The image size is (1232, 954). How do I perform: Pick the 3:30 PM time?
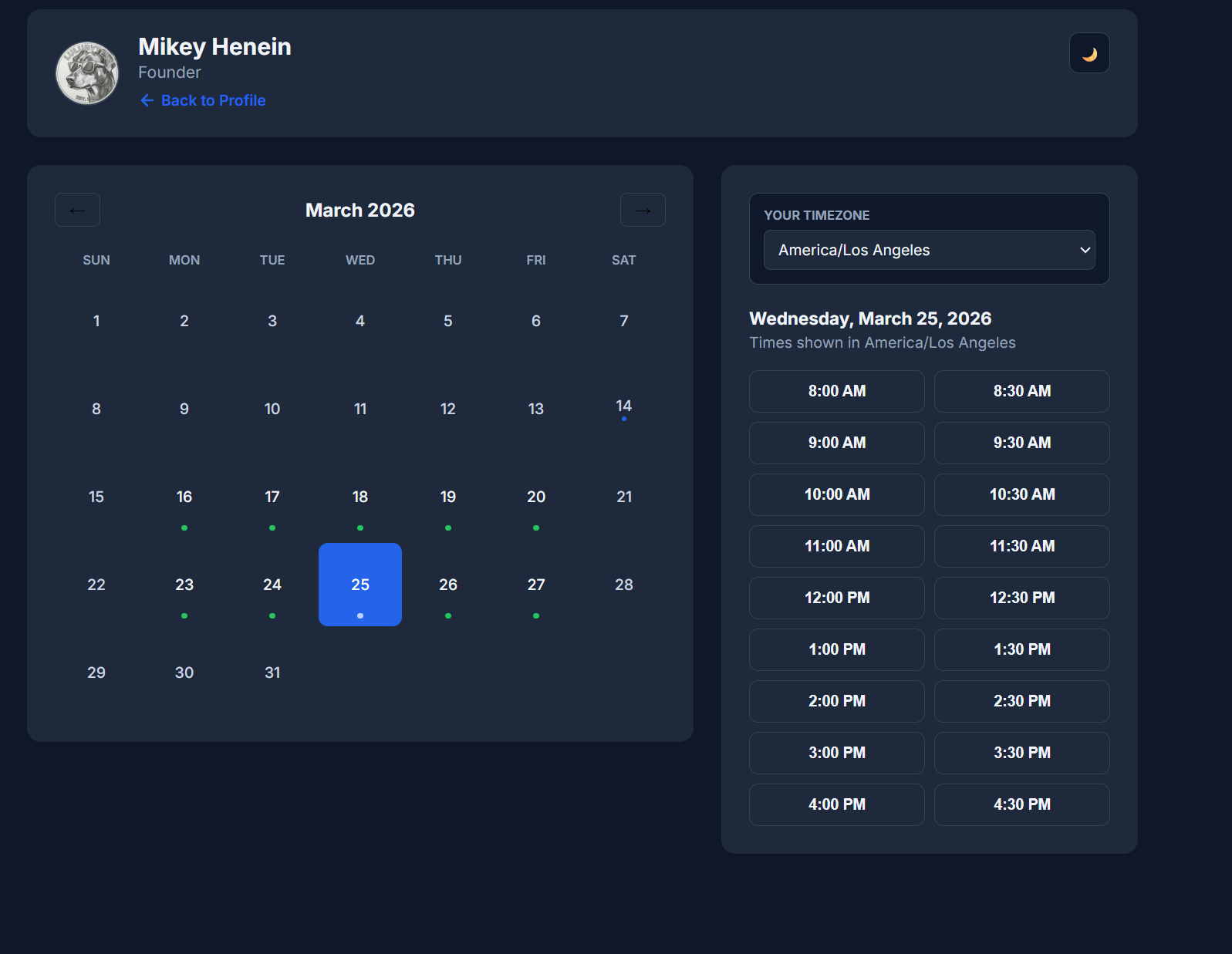[1022, 753]
